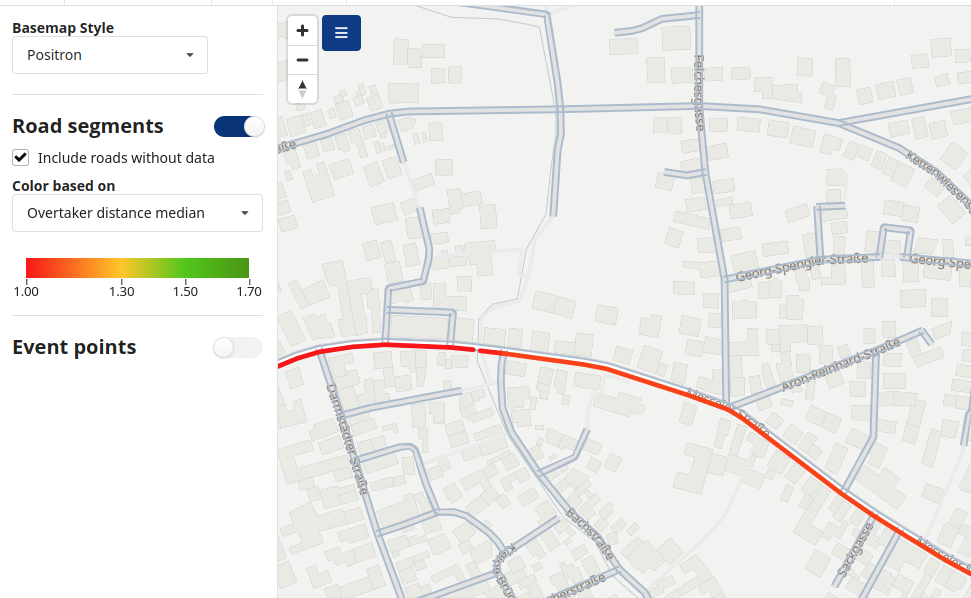Screen dimensions: 971x598
Task: Enable the Event points toggle
Action: click(x=238, y=347)
